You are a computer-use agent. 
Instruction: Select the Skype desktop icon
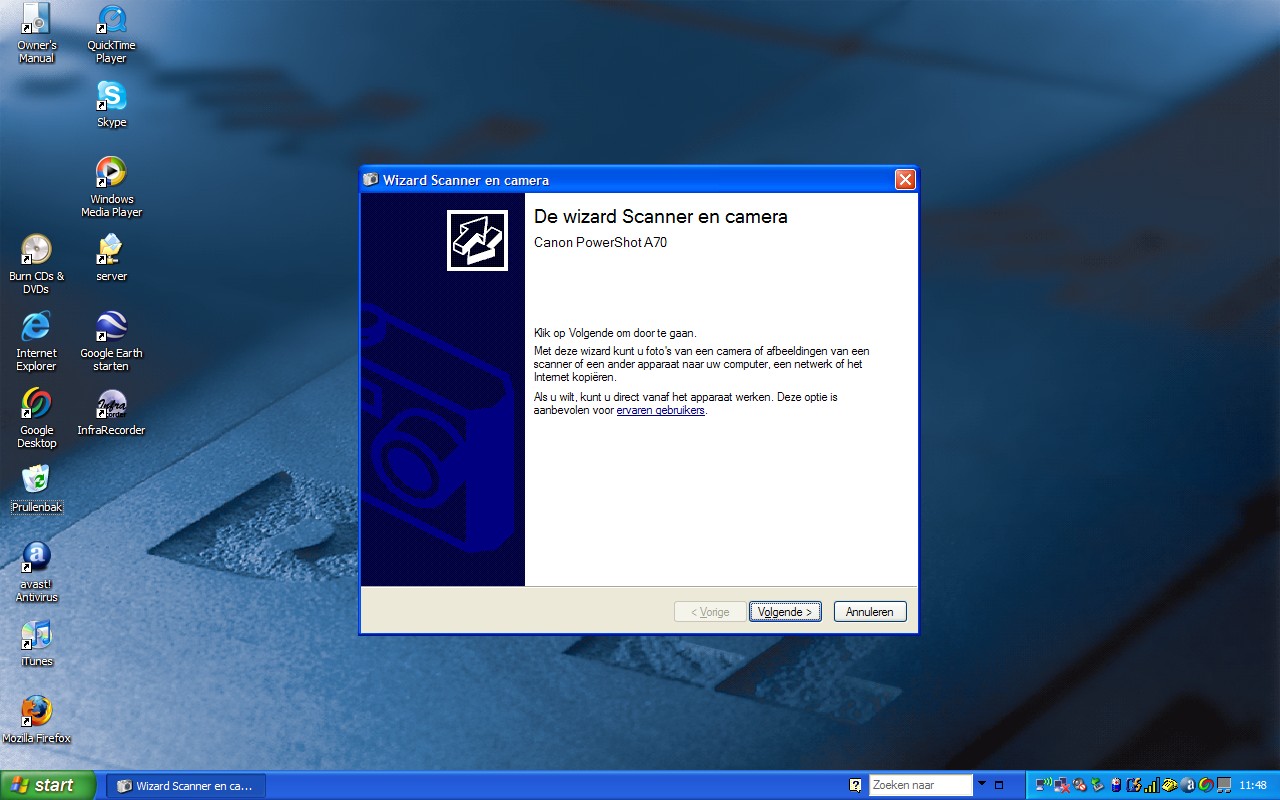[111, 104]
